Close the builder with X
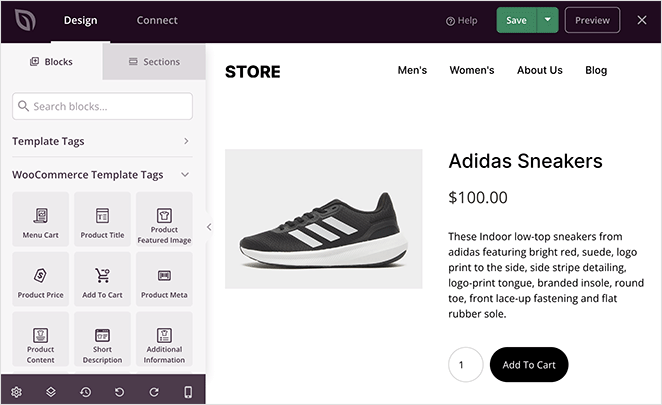Image resolution: width=662 pixels, height=405 pixels. pos(642,20)
